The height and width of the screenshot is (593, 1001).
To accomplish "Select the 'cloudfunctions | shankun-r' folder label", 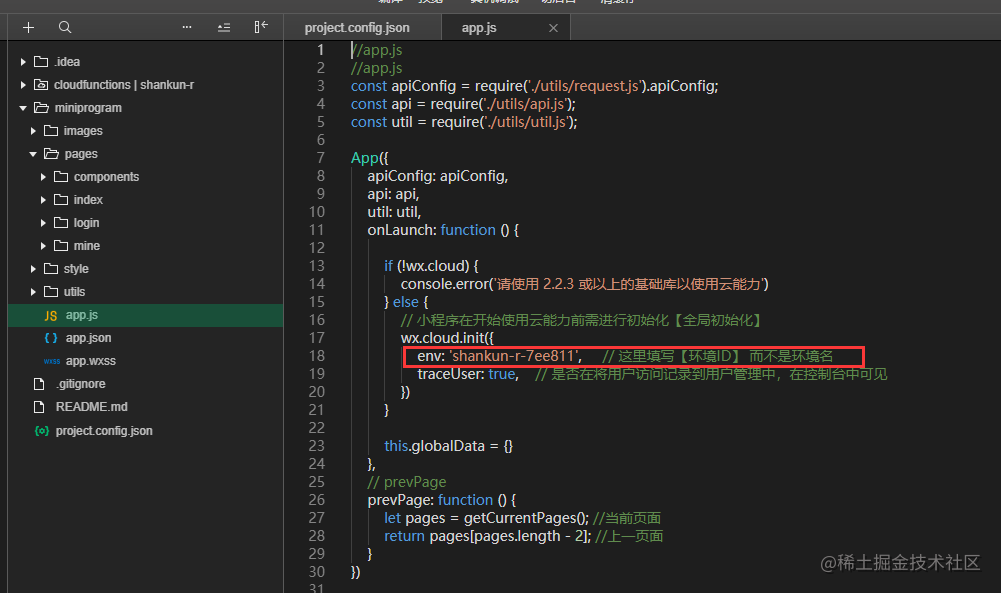I will click(124, 85).
